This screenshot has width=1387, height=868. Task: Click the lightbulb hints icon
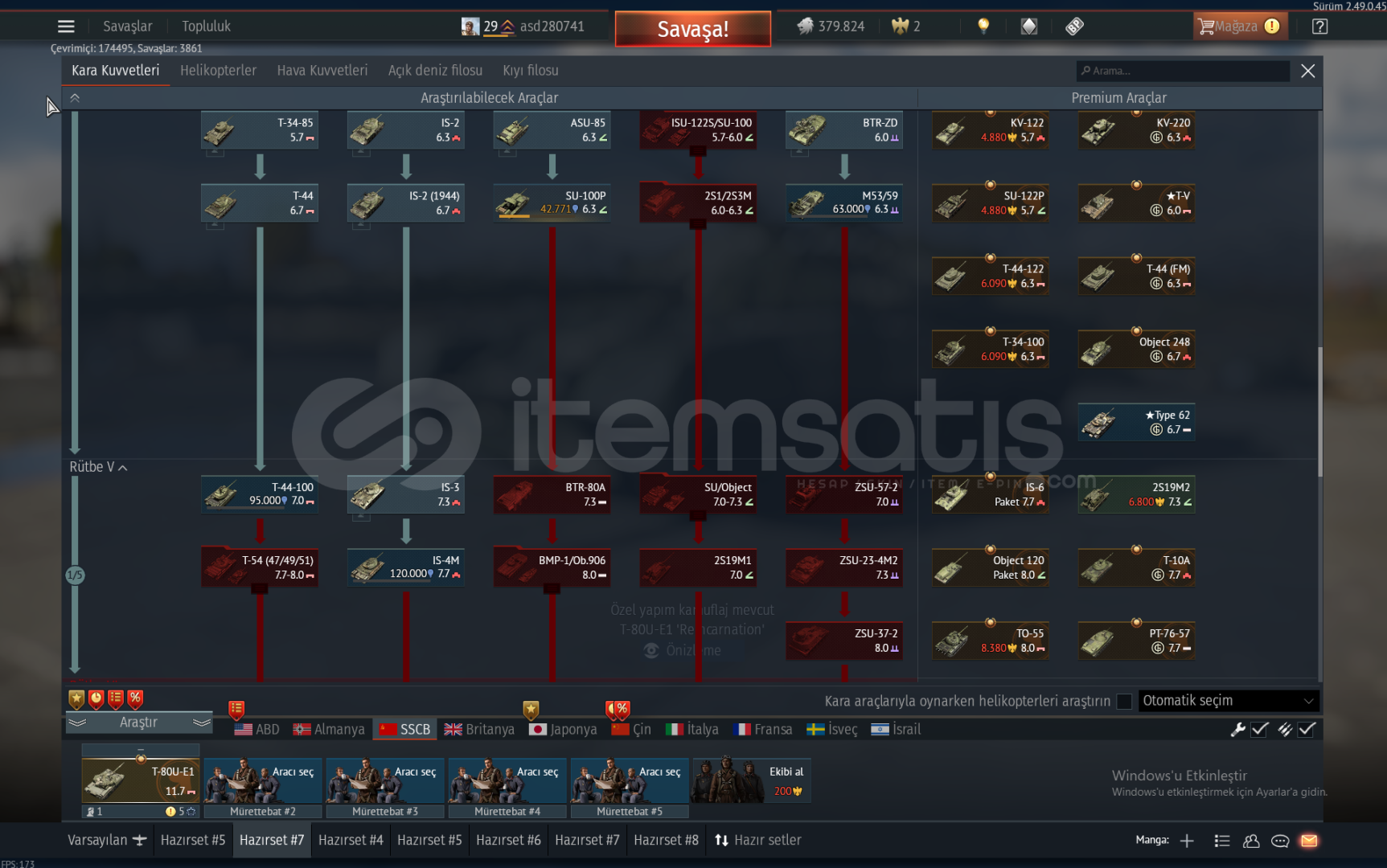coord(983,27)
